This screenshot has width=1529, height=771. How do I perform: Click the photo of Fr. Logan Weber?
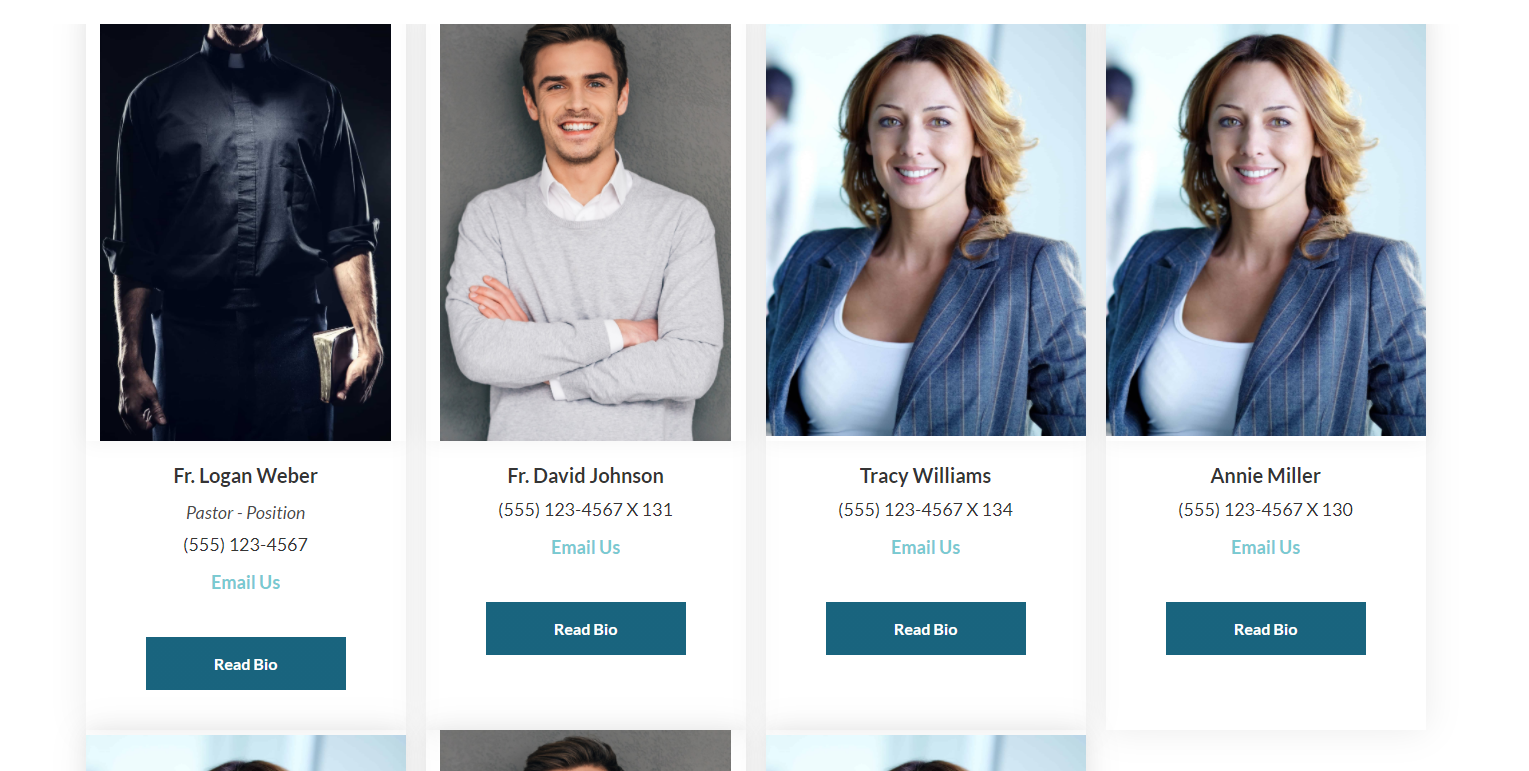click(x=246, y=232)
